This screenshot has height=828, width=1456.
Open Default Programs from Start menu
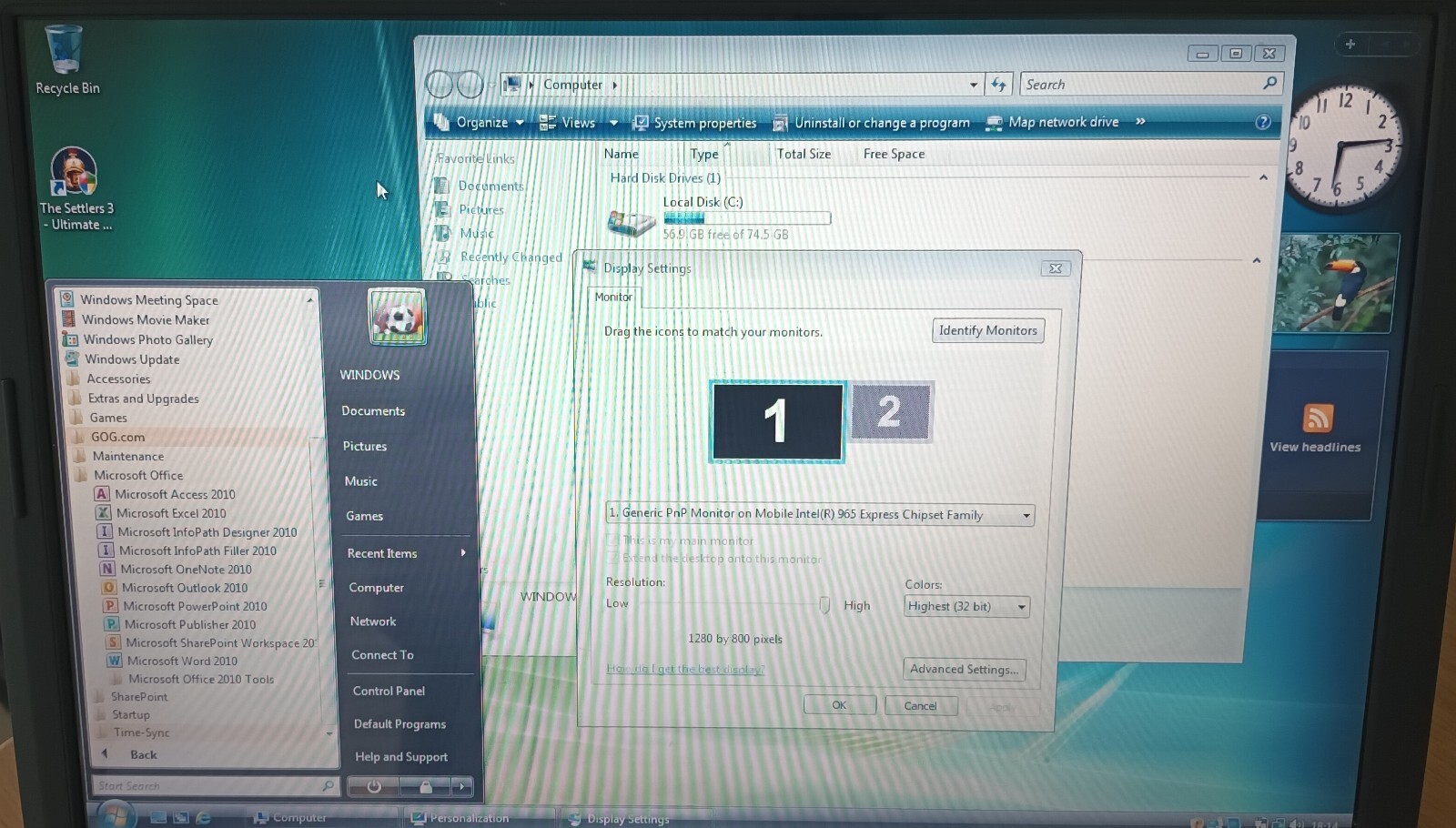tap(399, 724)
